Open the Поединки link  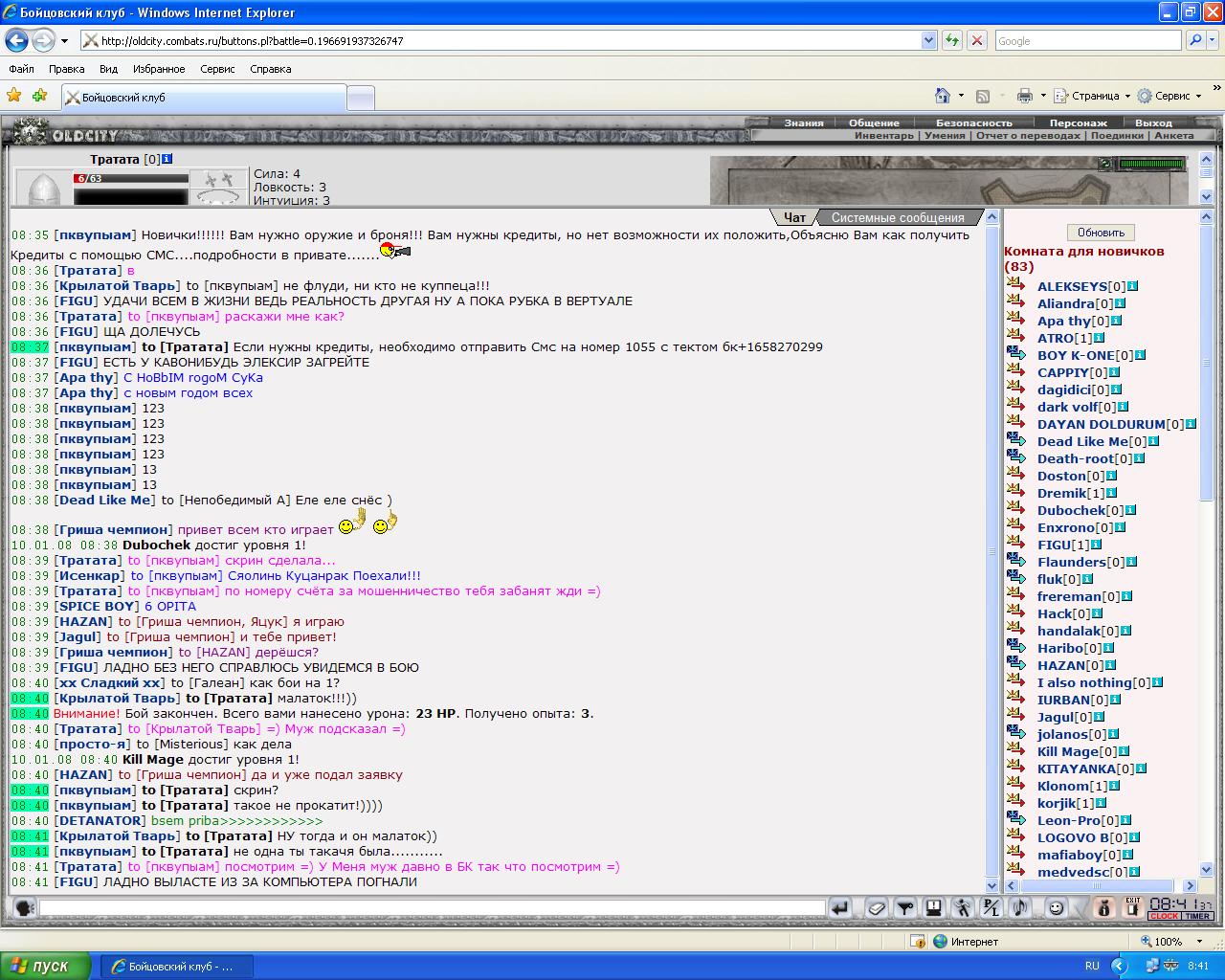(1117, 136)
